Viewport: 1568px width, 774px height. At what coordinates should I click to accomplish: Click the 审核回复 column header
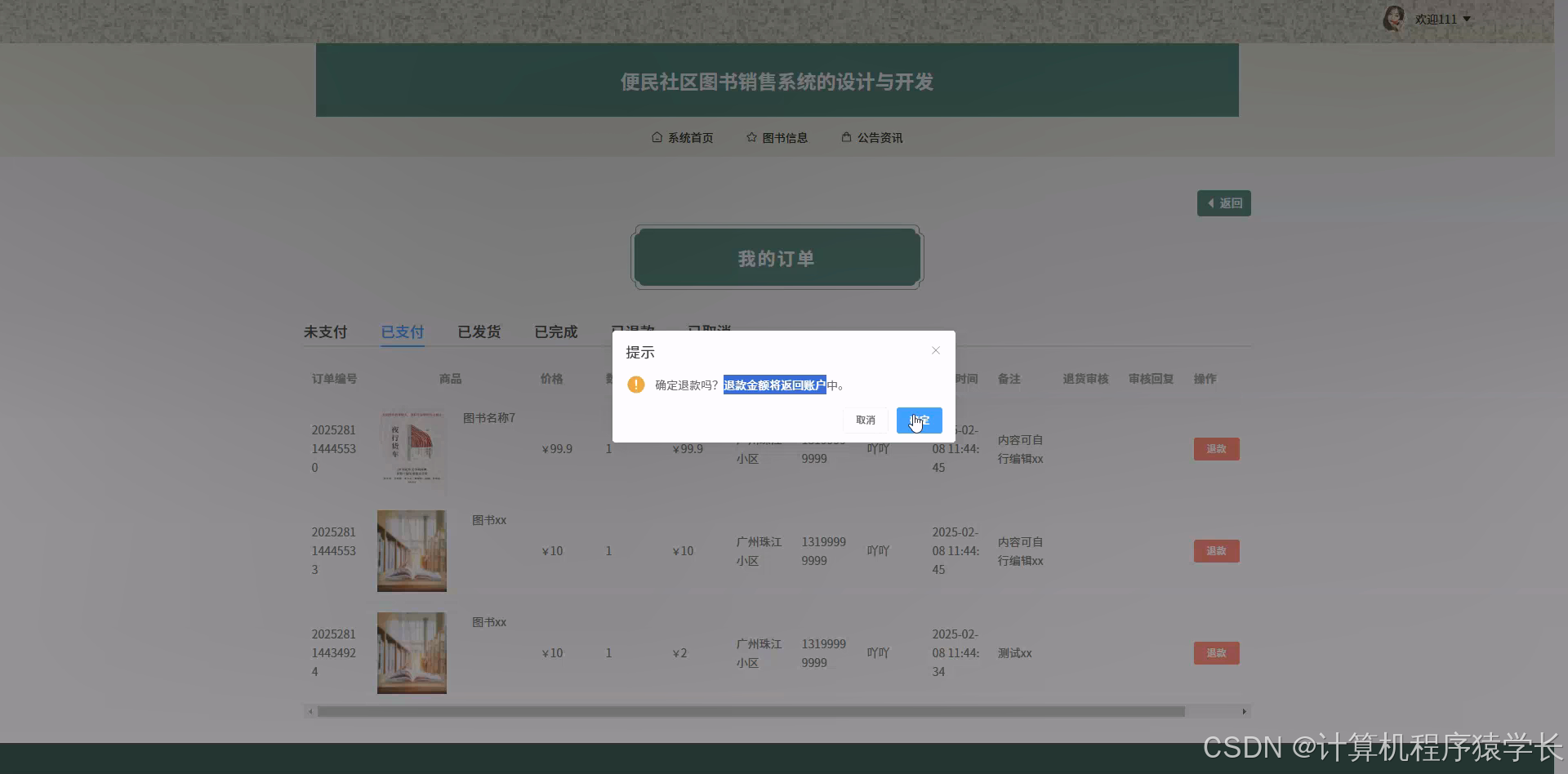point(1151,379)
